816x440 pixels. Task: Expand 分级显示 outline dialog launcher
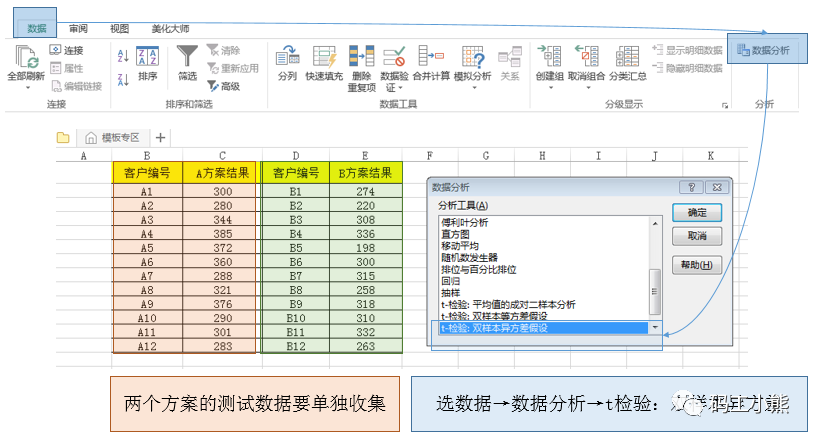724,106
